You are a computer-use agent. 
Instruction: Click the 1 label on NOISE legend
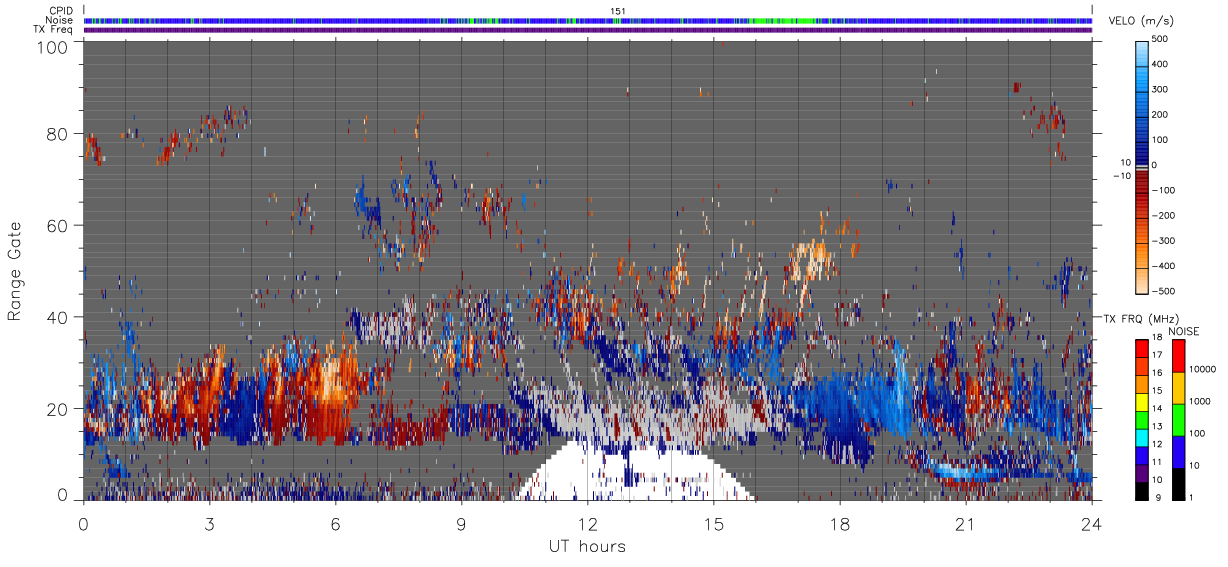coord(1193,497)
